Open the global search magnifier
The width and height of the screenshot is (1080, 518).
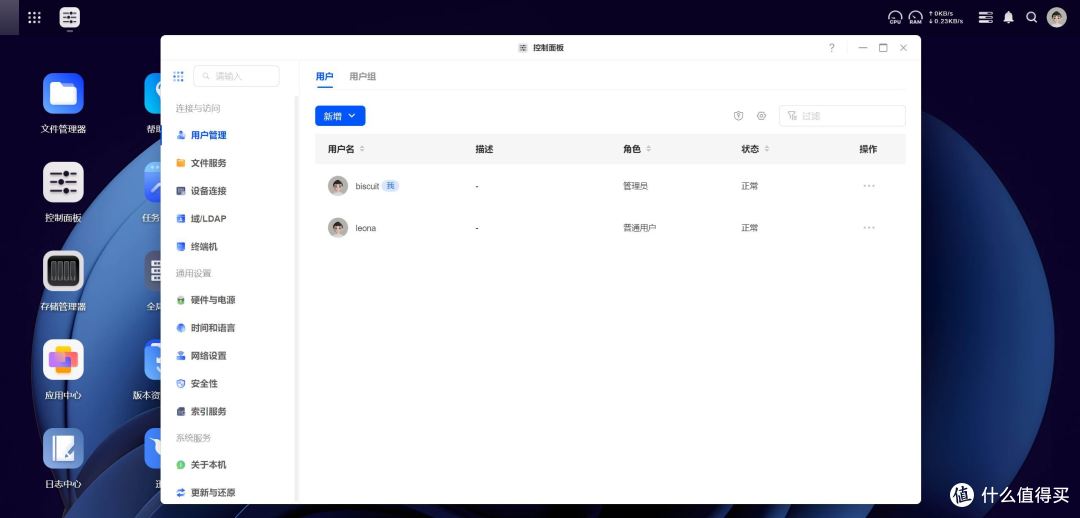tap(1031, 17)
